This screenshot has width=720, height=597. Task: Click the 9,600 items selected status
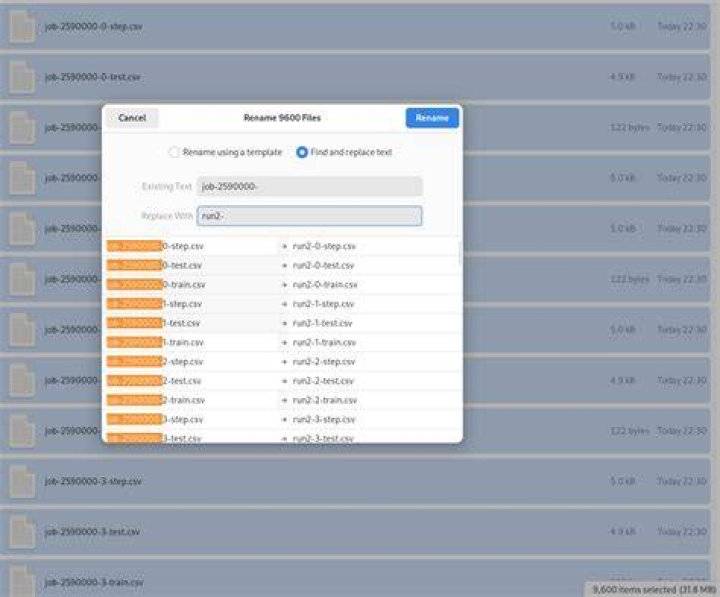pyautogui.click(x=652, y=589)
